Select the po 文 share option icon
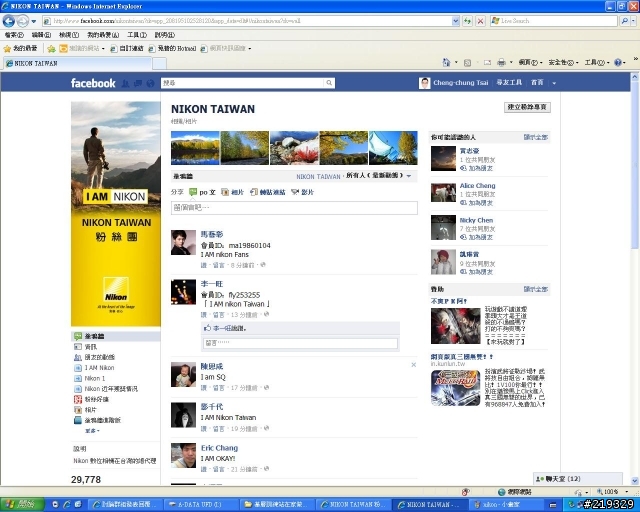640x512 pixels. [x=193, y=192]
